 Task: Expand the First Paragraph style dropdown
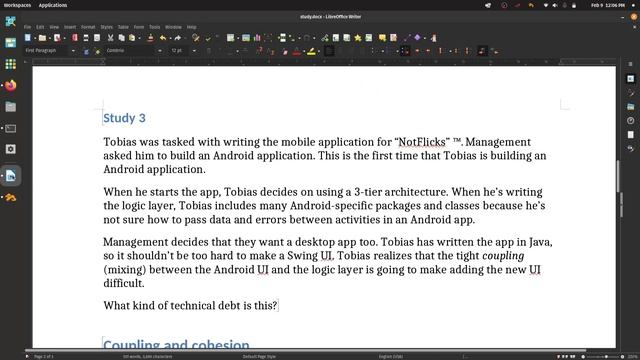[x=73, y=51]
